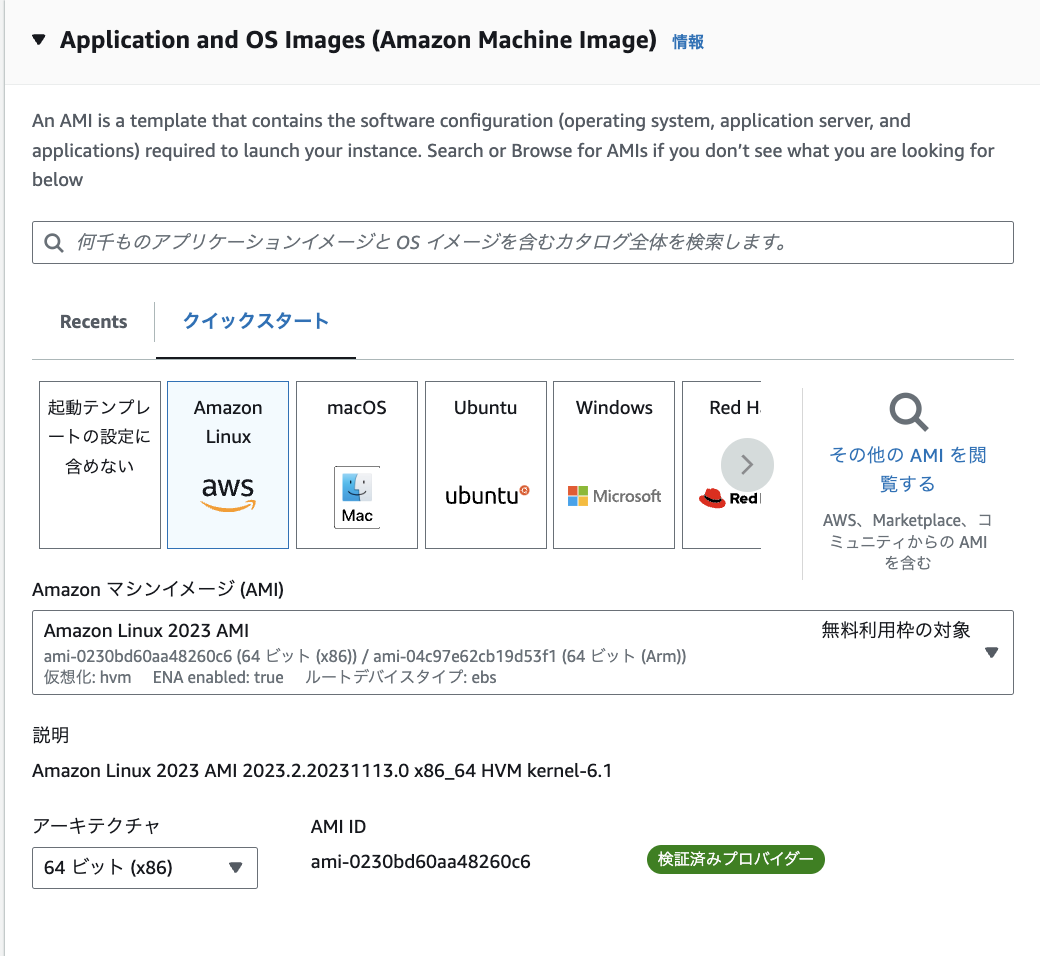The image size is (1040, 956).
Task: Click the 検証済みプロバイダー badge
Action: tap(736, 859)
